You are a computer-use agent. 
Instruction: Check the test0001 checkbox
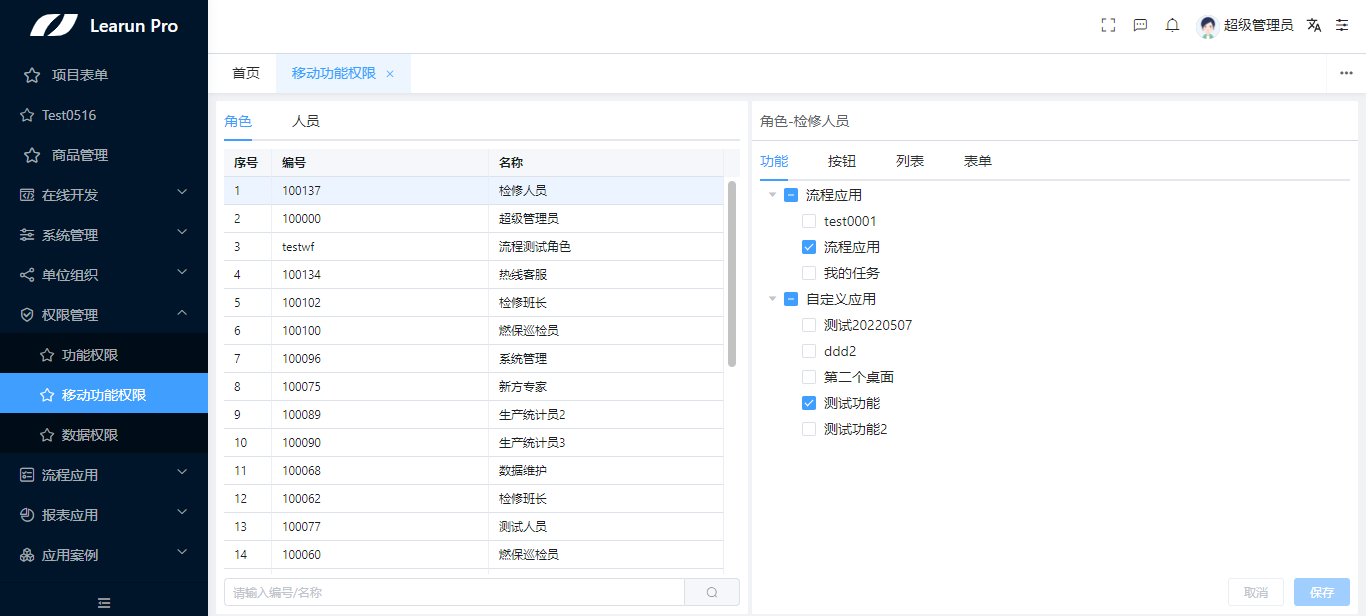(x=809, y=221)
